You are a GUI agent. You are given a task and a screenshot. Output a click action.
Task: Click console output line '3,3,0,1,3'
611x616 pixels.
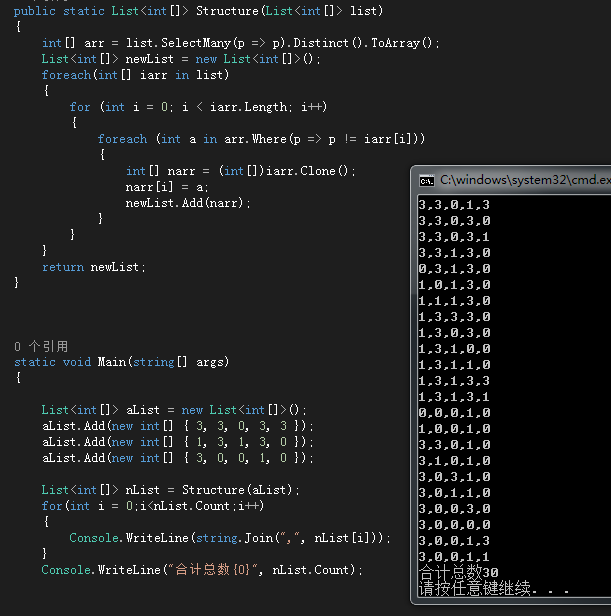pyautogui.click(x=454, y=205)
